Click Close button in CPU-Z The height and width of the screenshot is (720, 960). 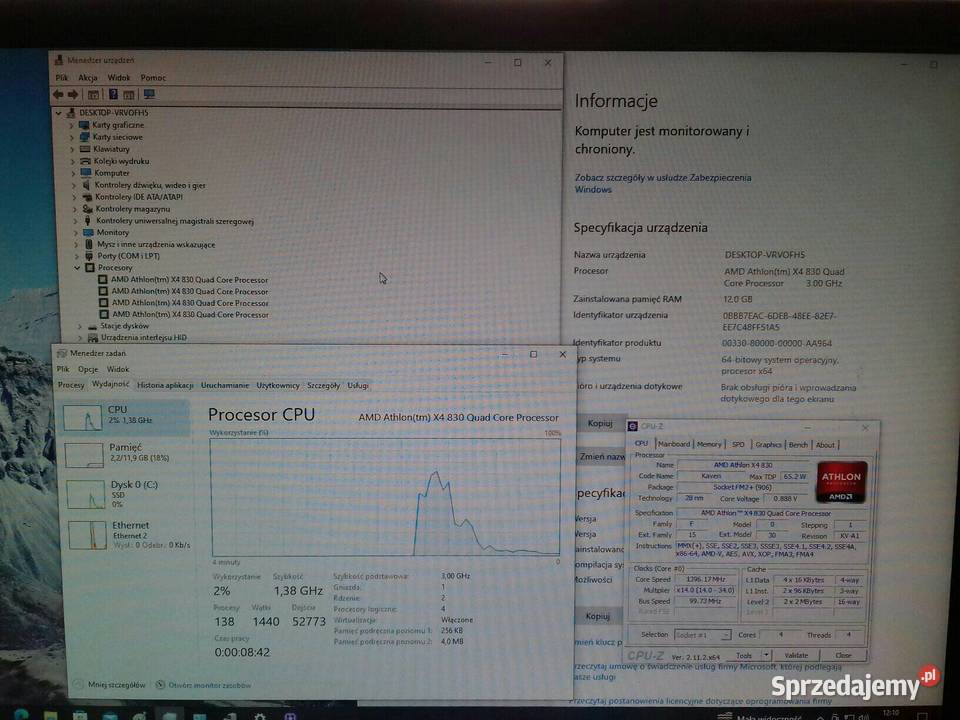click(843, 655)
